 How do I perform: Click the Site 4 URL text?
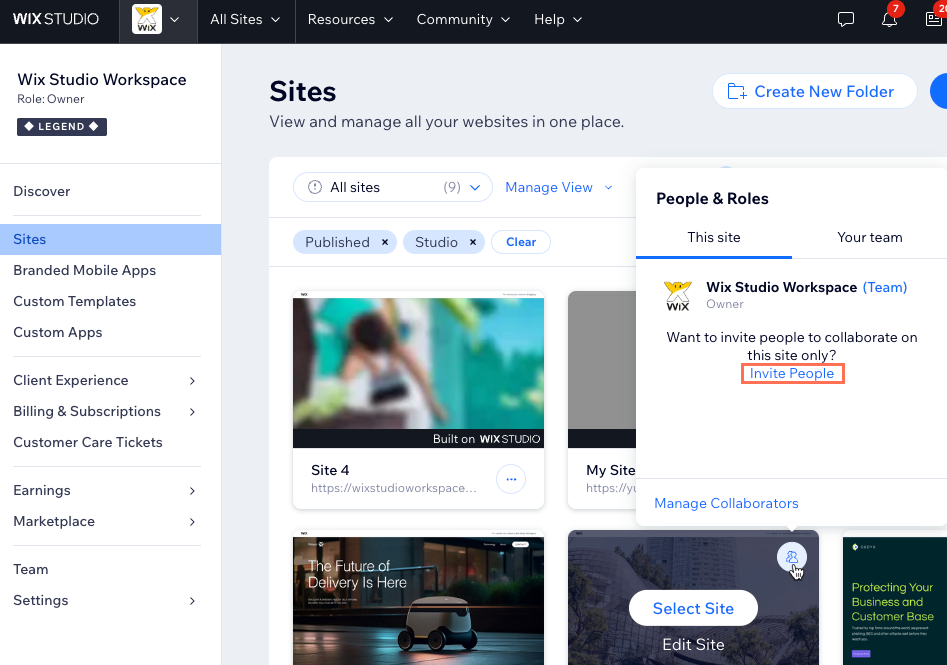(x=394, y=488)
